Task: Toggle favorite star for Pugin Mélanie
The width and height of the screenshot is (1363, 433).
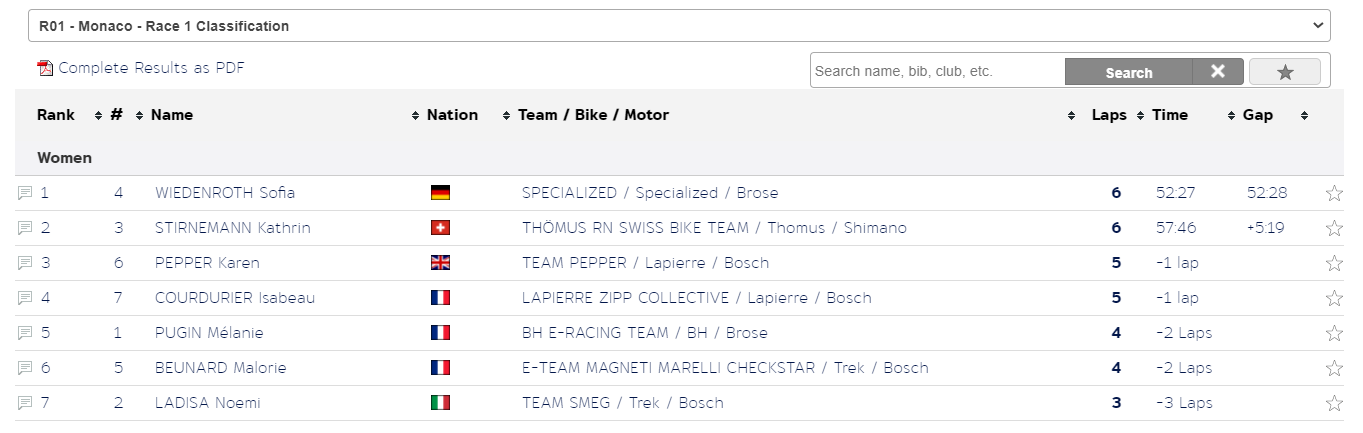Action: (x=1333, y=334)
